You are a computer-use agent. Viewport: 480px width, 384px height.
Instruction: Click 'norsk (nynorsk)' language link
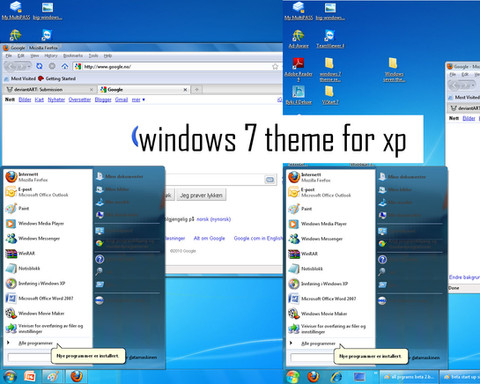click(214, 219)
